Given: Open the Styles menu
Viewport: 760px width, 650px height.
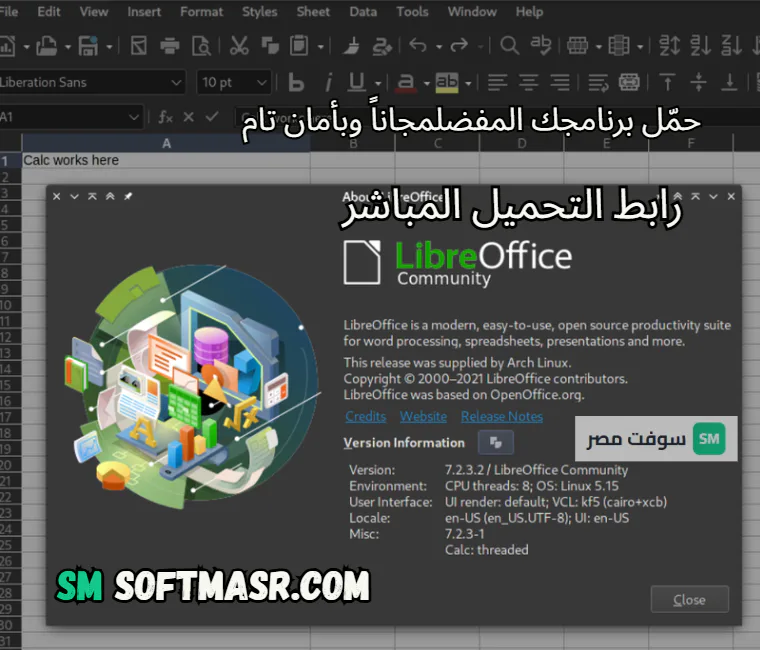Looking at the screenshot, I should click(259, 12).
